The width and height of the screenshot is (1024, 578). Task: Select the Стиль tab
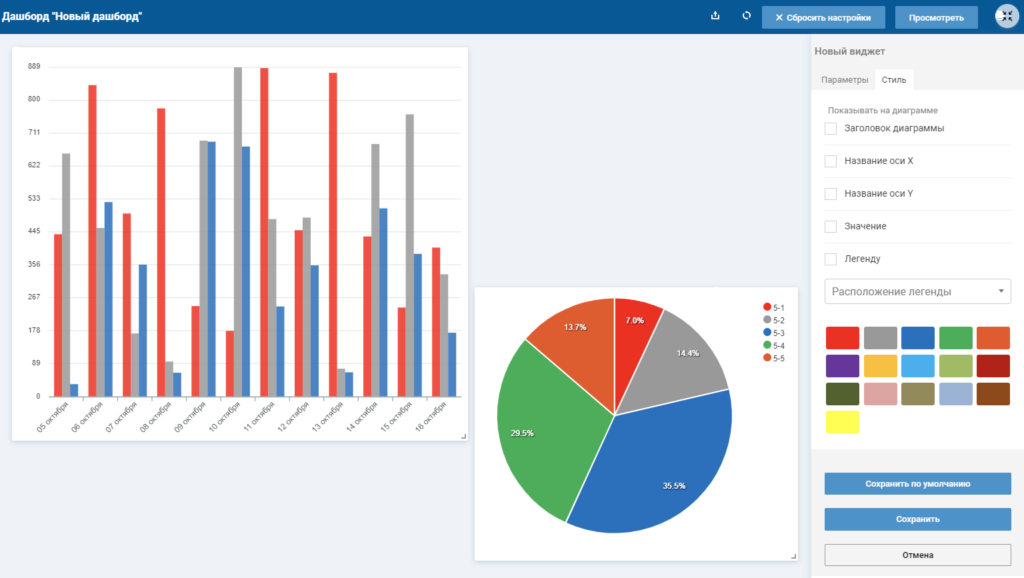(x=894, y=80)
